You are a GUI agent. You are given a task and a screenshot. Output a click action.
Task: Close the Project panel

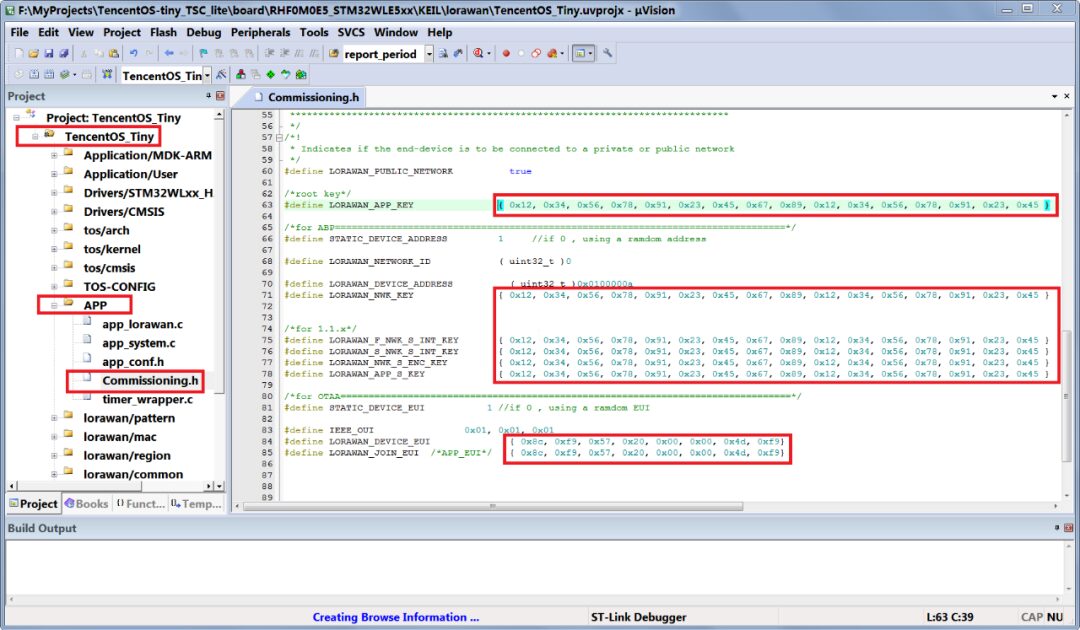click(x=220, y=96)
